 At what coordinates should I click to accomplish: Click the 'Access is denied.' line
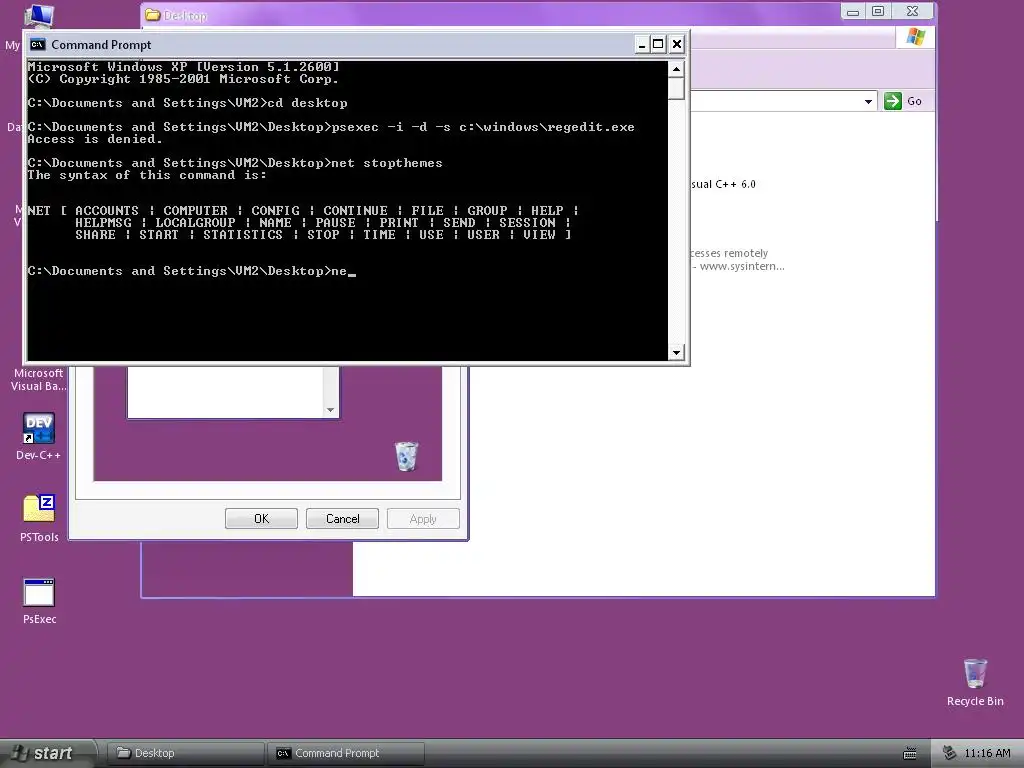pyautogui.click(x=95, y=139)
